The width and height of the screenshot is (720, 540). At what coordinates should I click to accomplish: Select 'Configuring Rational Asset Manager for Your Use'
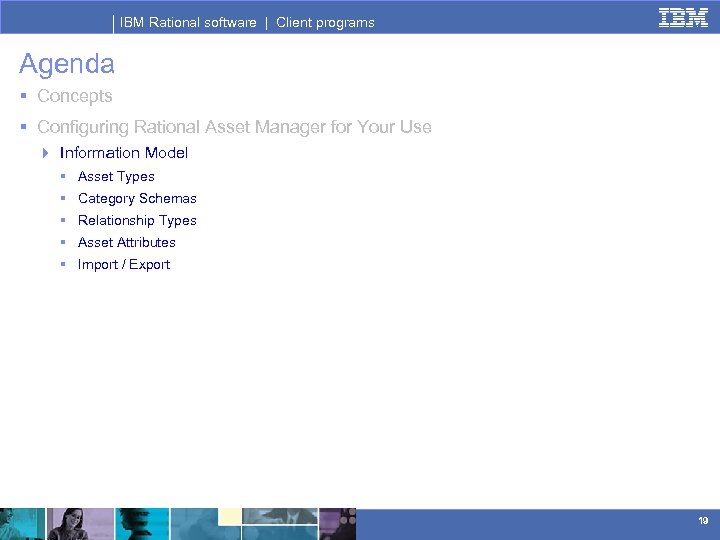click(234, 127)
